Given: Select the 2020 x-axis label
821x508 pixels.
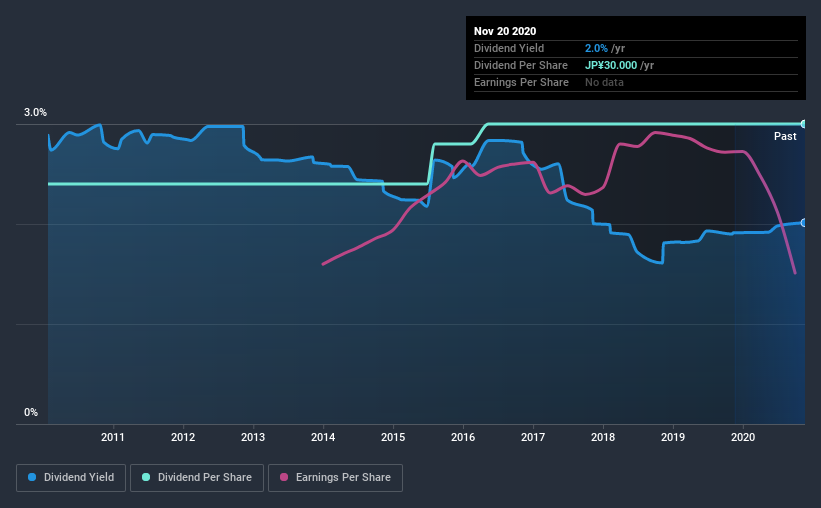Looking at the screenshot, I should pyautogui.click(x=743, y=437).
